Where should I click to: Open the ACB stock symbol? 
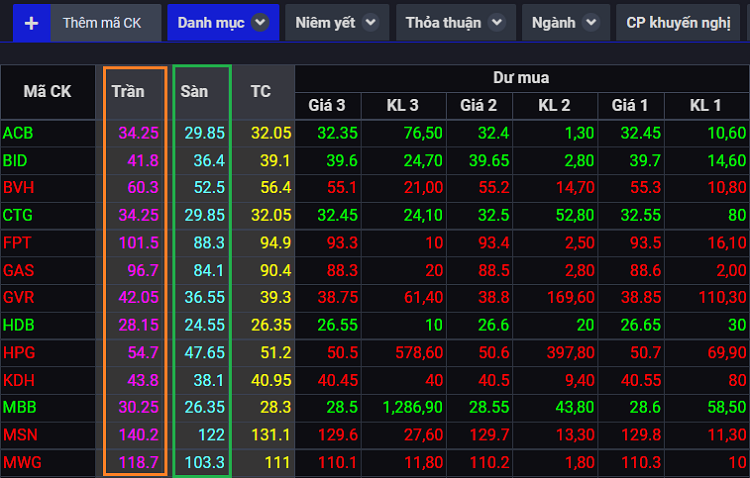click(x=17, y=133)
